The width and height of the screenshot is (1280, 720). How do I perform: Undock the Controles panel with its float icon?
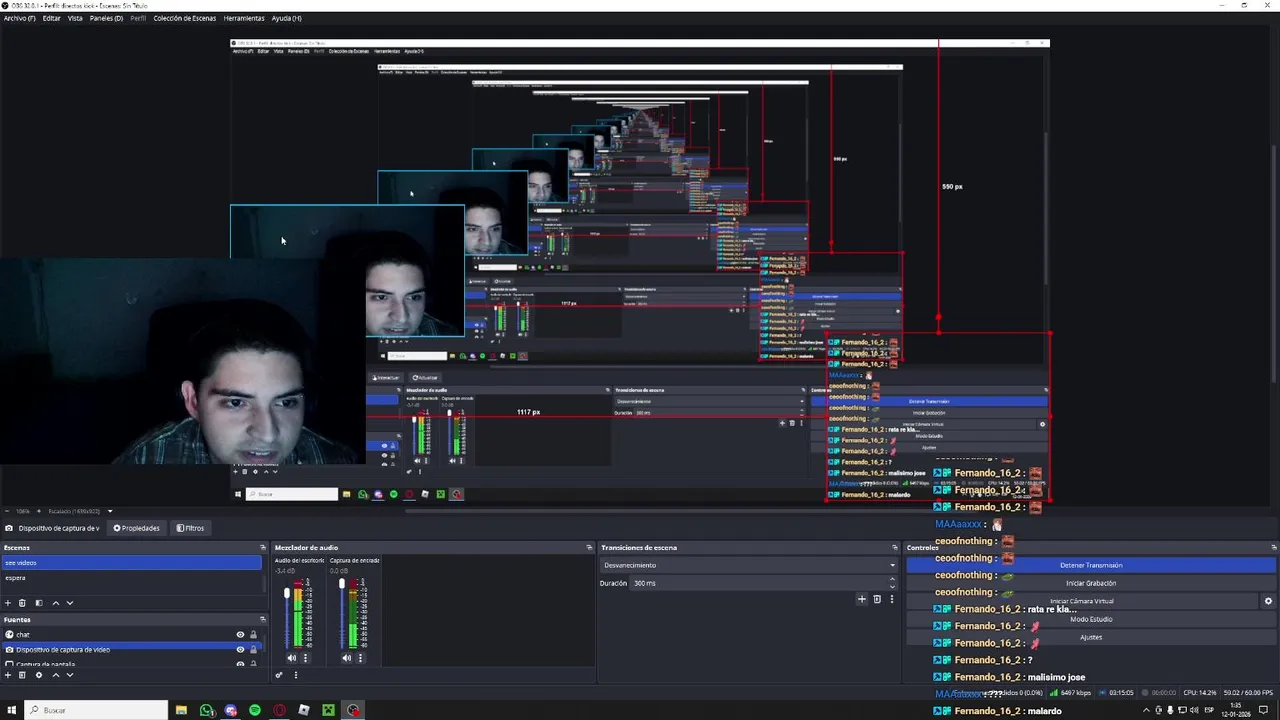click(x=1273, y=548)
